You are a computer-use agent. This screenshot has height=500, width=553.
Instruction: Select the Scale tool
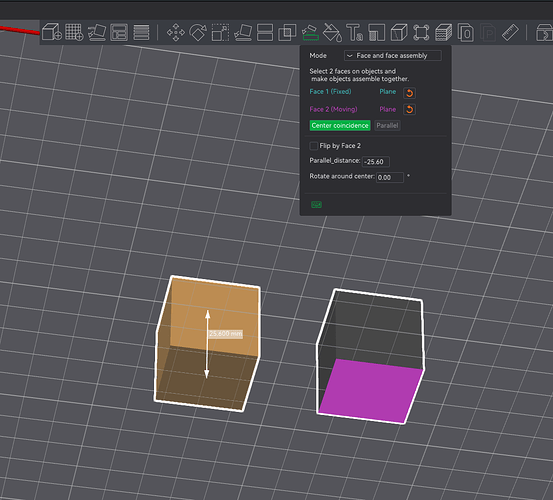220,32
